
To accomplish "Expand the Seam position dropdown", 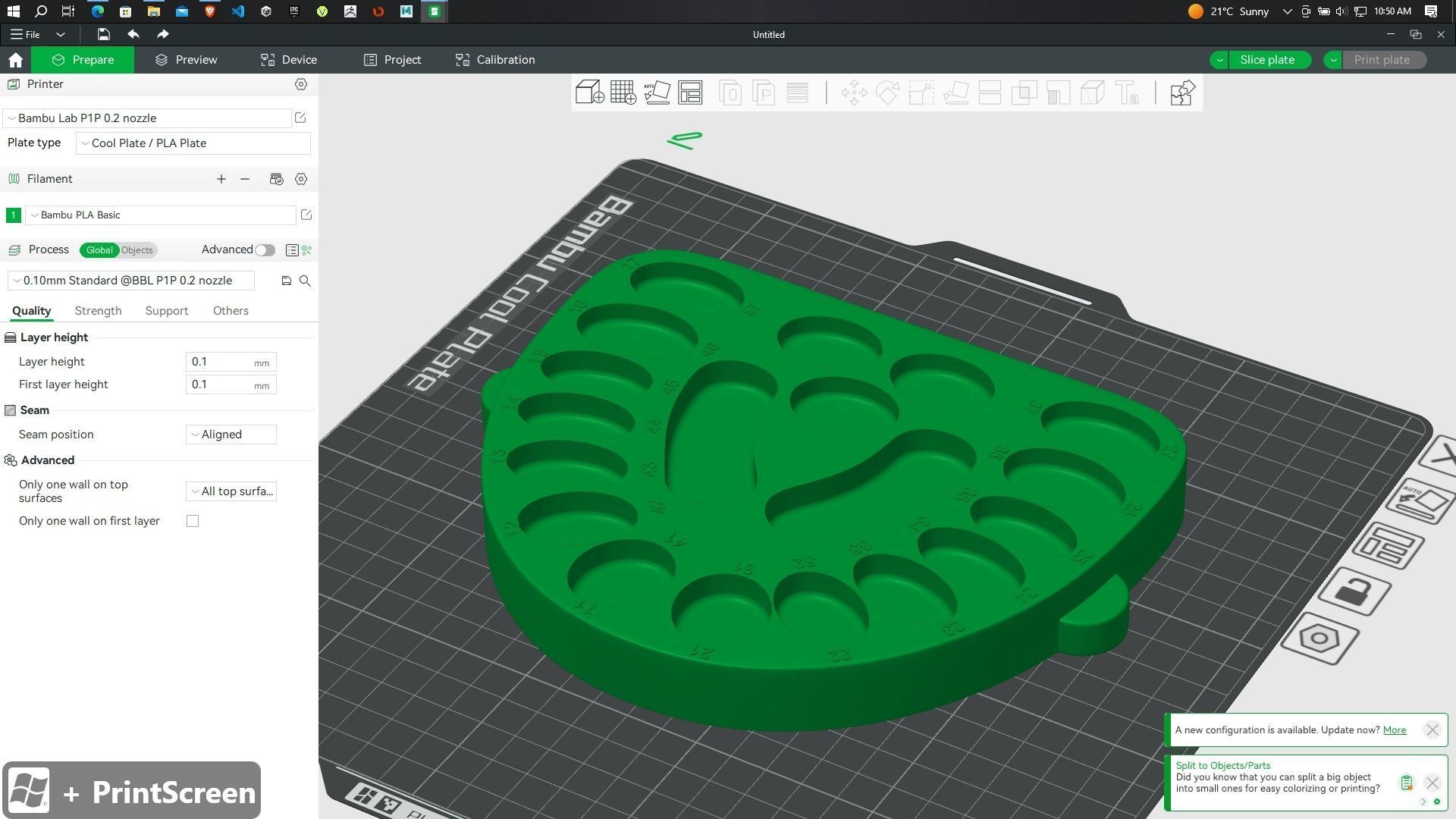I will tap(231, 435).
